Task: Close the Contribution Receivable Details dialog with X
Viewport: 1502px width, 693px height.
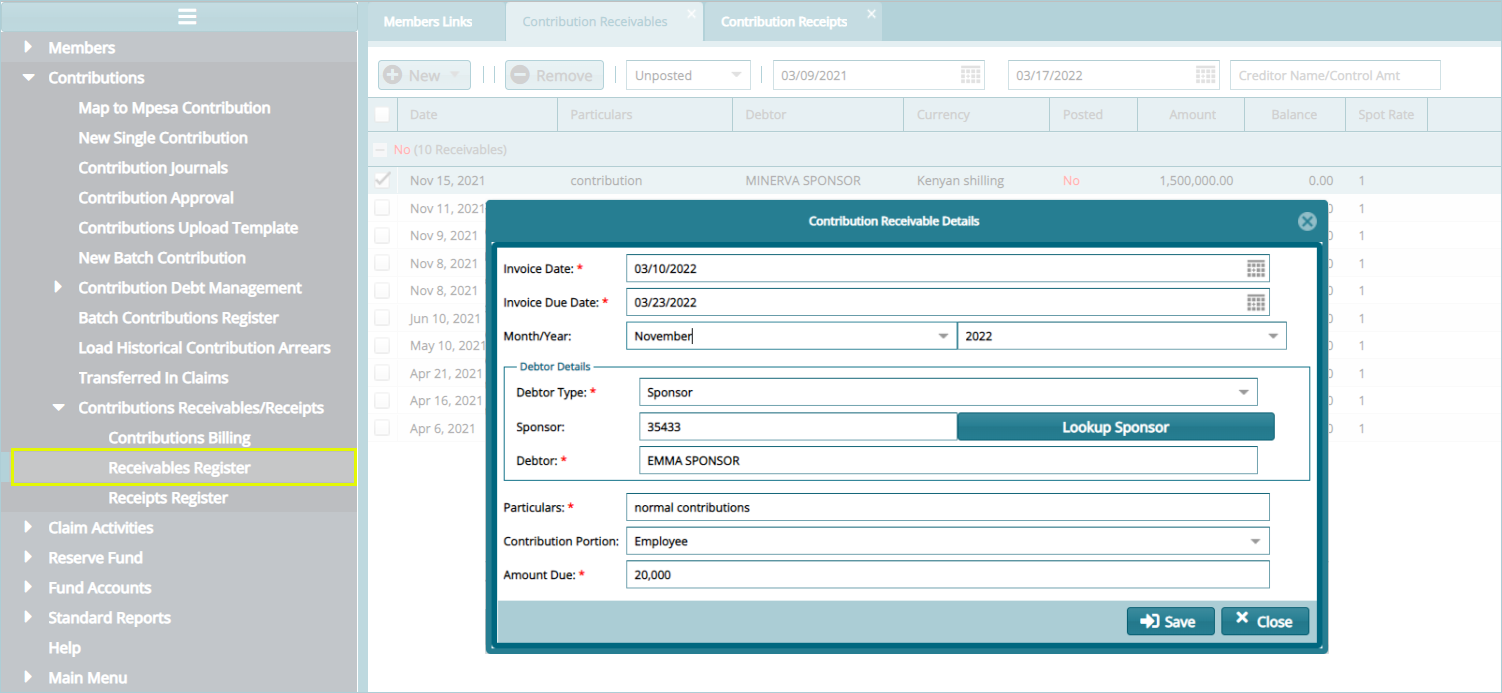Action: tap(1307, 222)
